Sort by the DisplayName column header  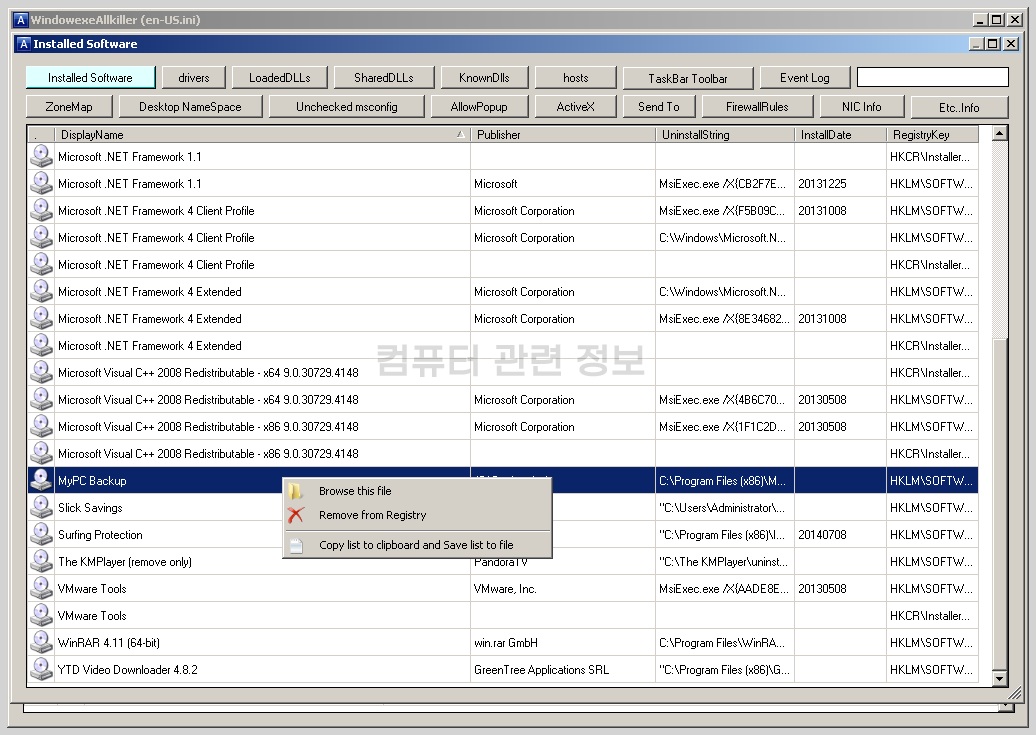[x=262, y=135]
